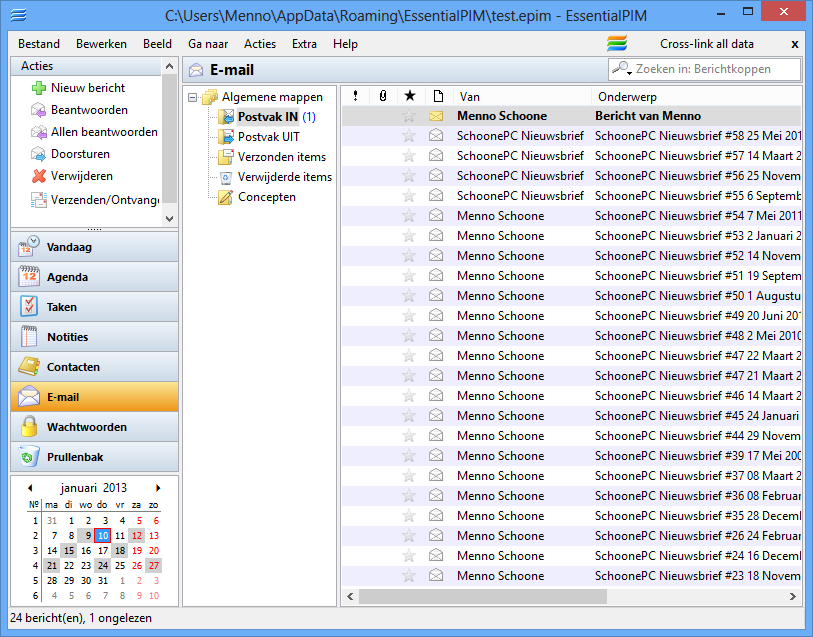The width and height of the screenshot is (813, 637).
Task: Click the Doorsturen forward icon
Action: [38, 154]
